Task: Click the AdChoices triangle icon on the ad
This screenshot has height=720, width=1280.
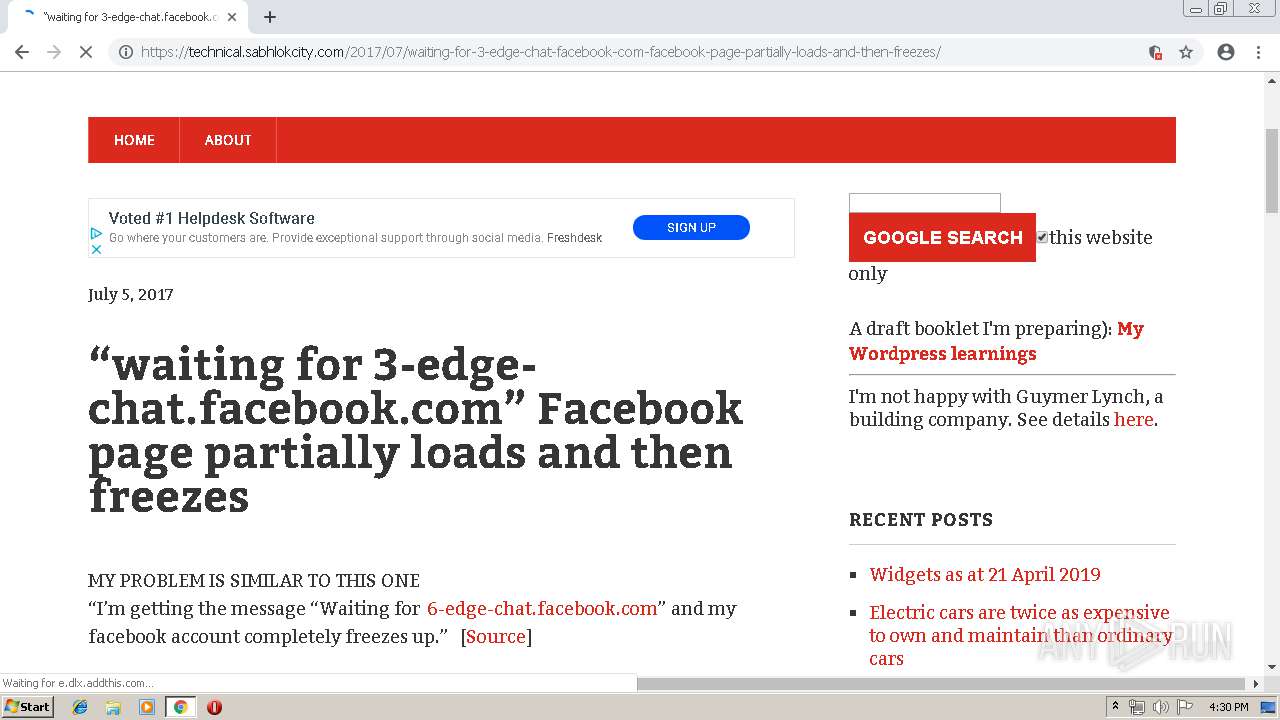Action: tap(96, 233)
